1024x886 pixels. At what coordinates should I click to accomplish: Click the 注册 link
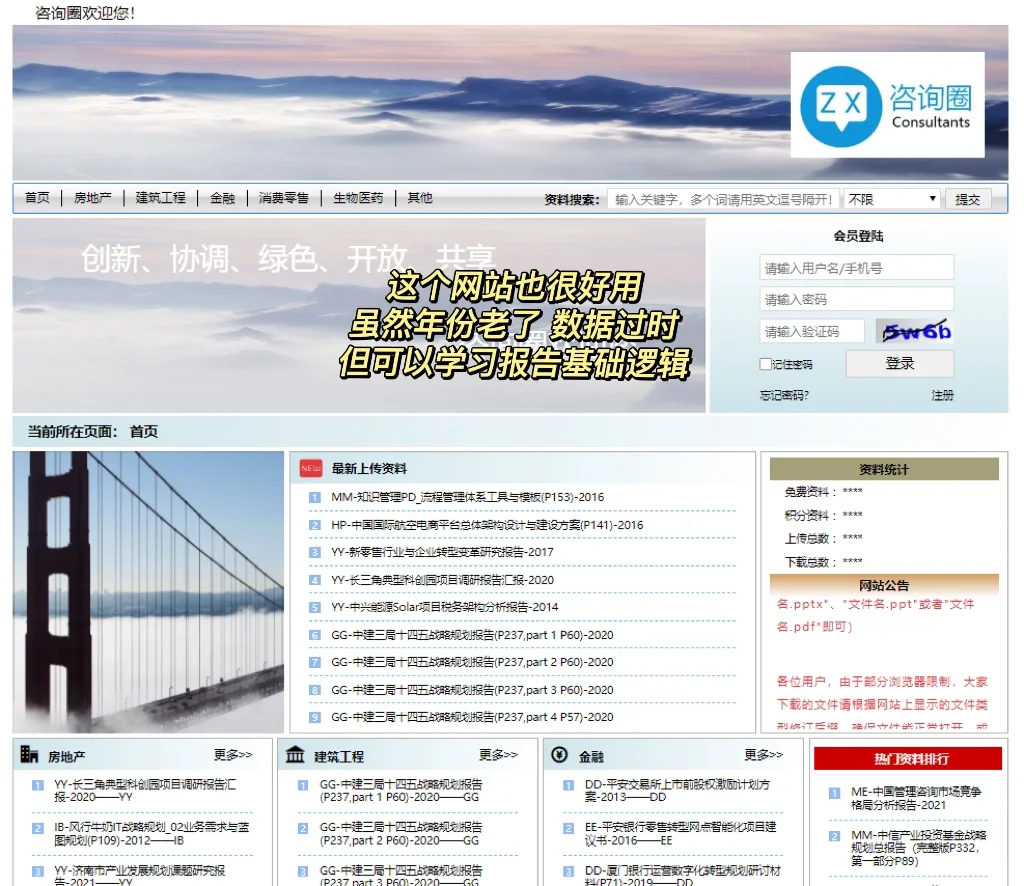tap(942, 395)
